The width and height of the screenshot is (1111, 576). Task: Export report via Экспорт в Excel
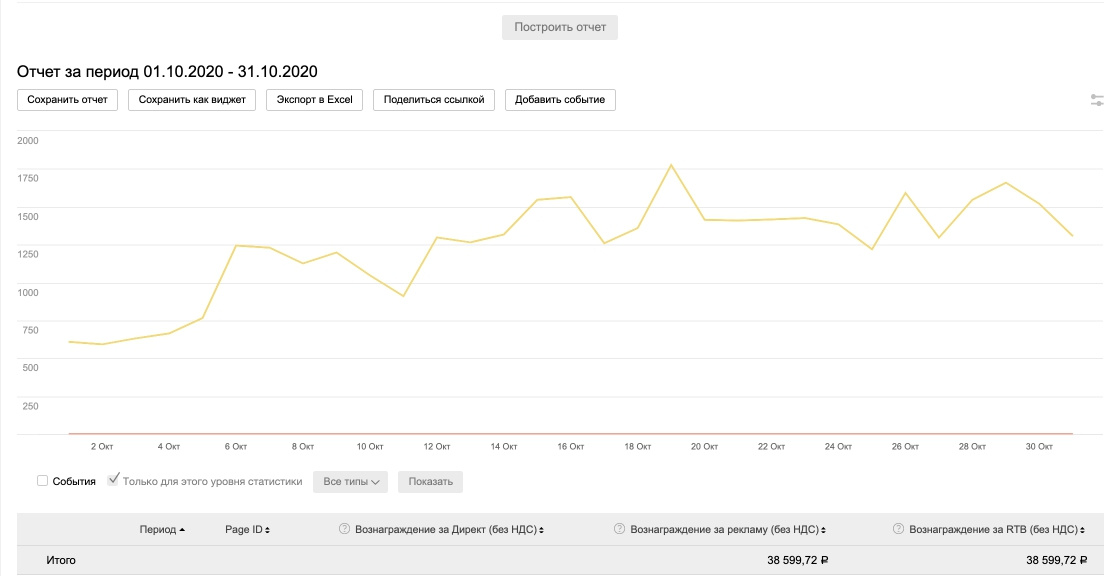315,100
